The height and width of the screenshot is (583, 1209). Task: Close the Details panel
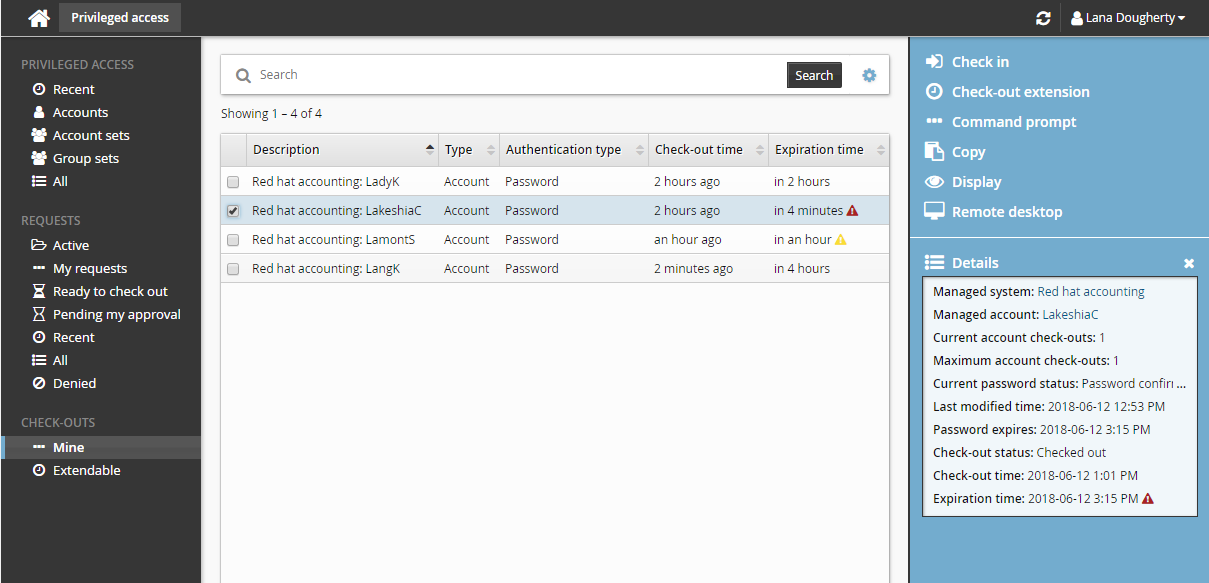point(1189,263)
